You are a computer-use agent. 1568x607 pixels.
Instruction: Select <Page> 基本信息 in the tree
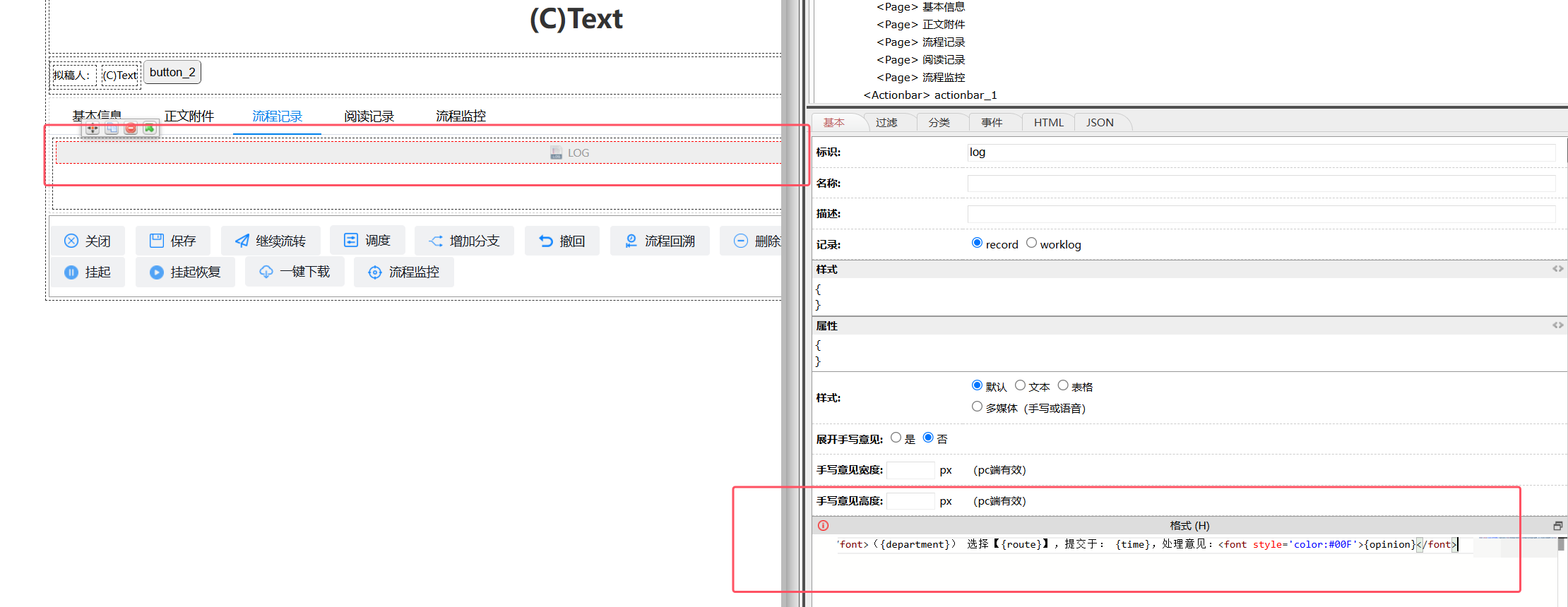(921, 7)
